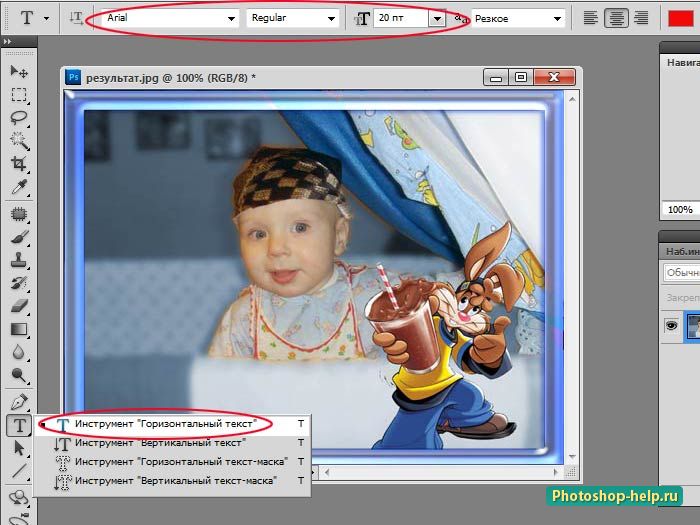Select the Rectangular Marquee tool
The height and width of the screenshot is (525, 700).
pyautogui.click(x=19, y=95)
